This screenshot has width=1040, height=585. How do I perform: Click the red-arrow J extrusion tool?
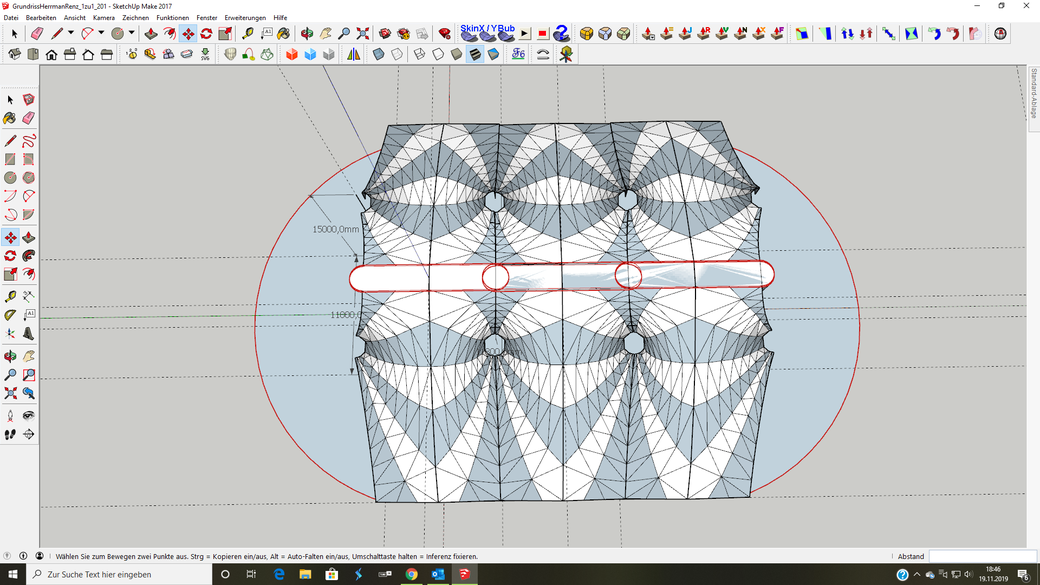684,33
